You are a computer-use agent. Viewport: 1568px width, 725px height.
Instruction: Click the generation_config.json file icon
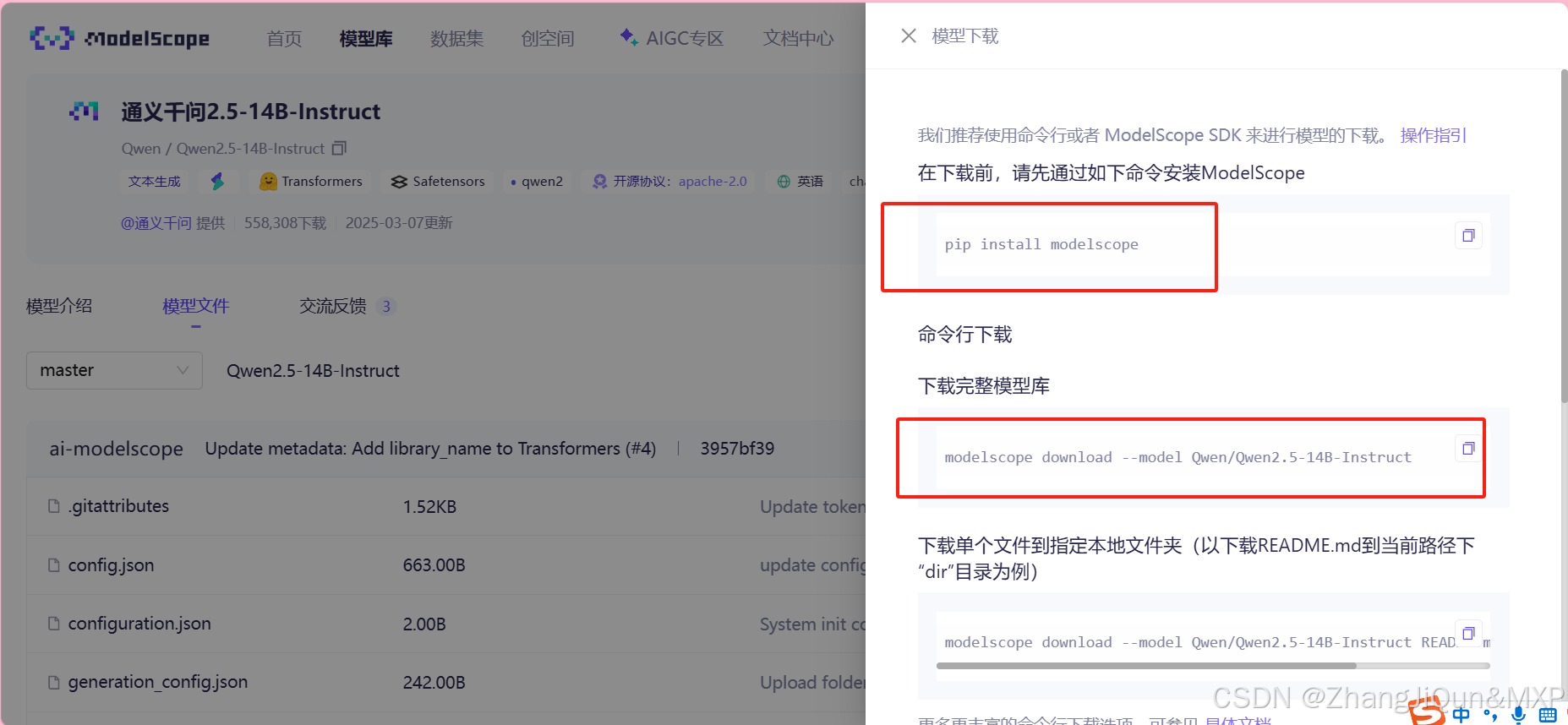[x=54, y=682]
